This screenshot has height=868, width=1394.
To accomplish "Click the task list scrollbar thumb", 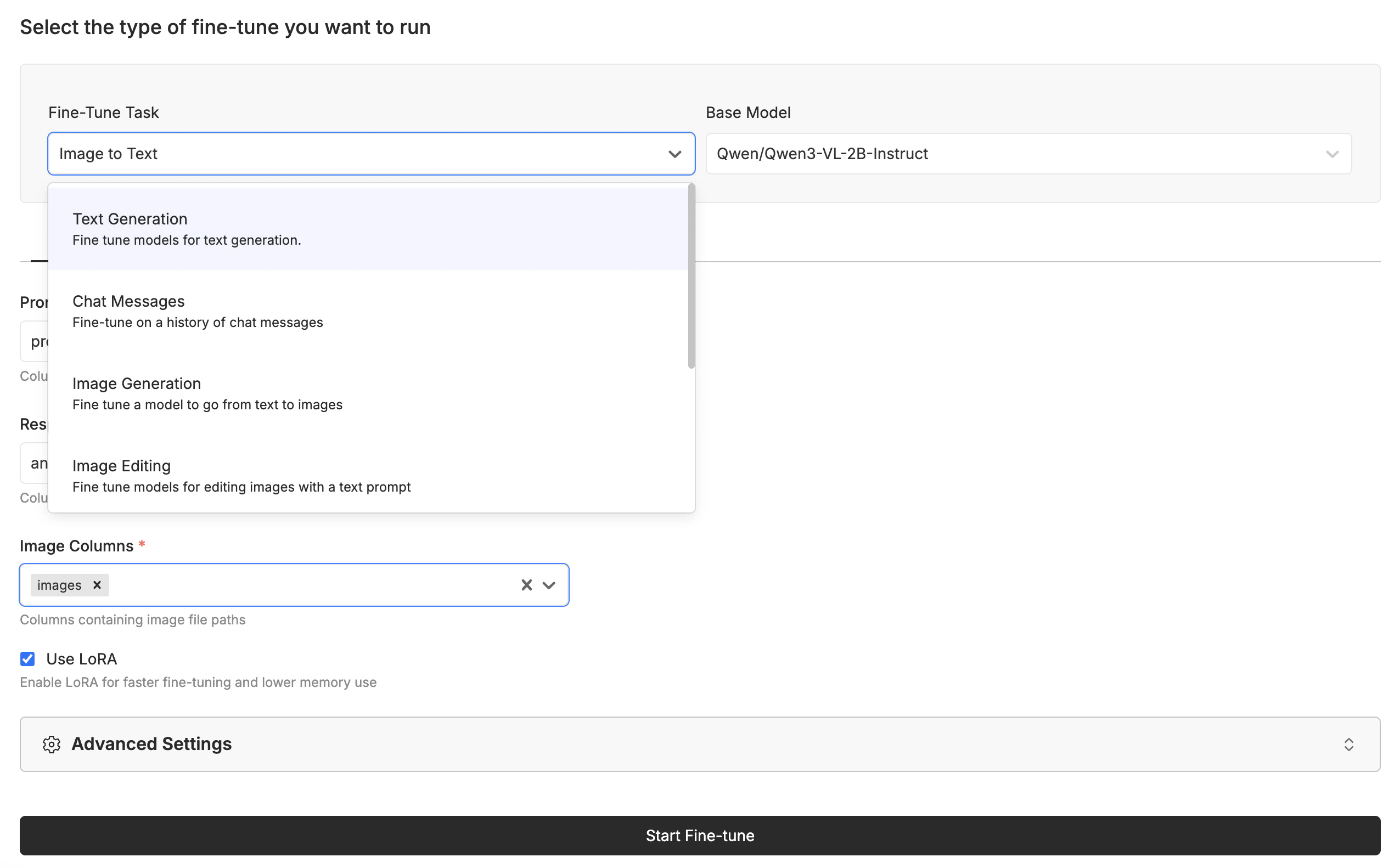I will tap(692, 275).
